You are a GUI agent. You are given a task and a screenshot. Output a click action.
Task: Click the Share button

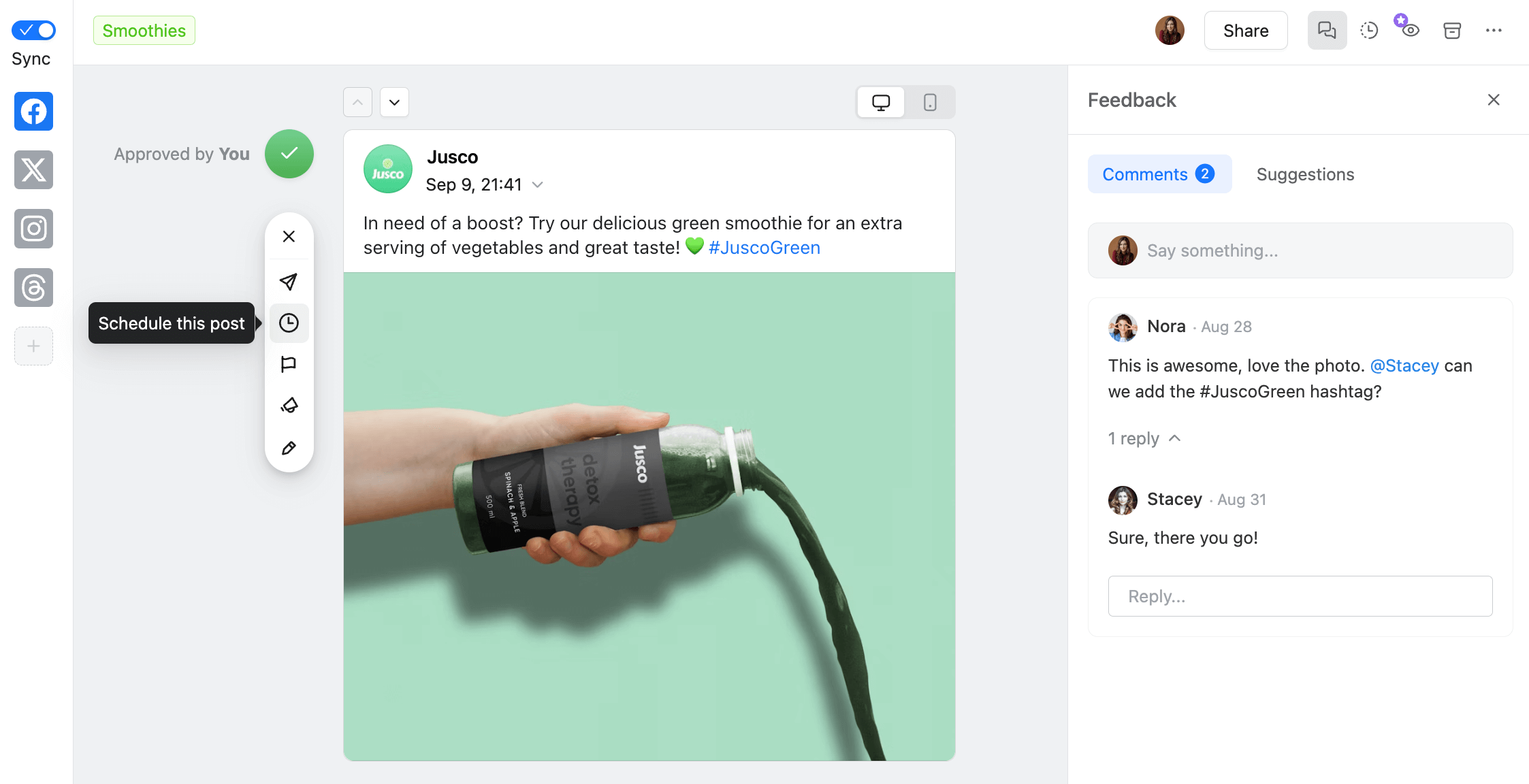point(1246,29)
